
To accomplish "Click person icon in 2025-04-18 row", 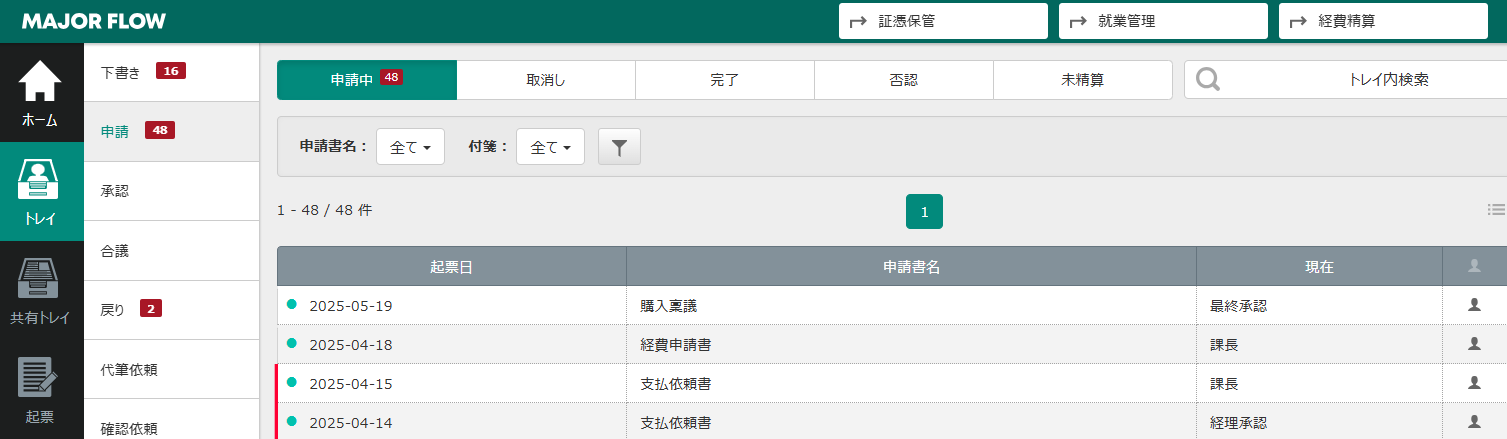I will click(1473, 343).
